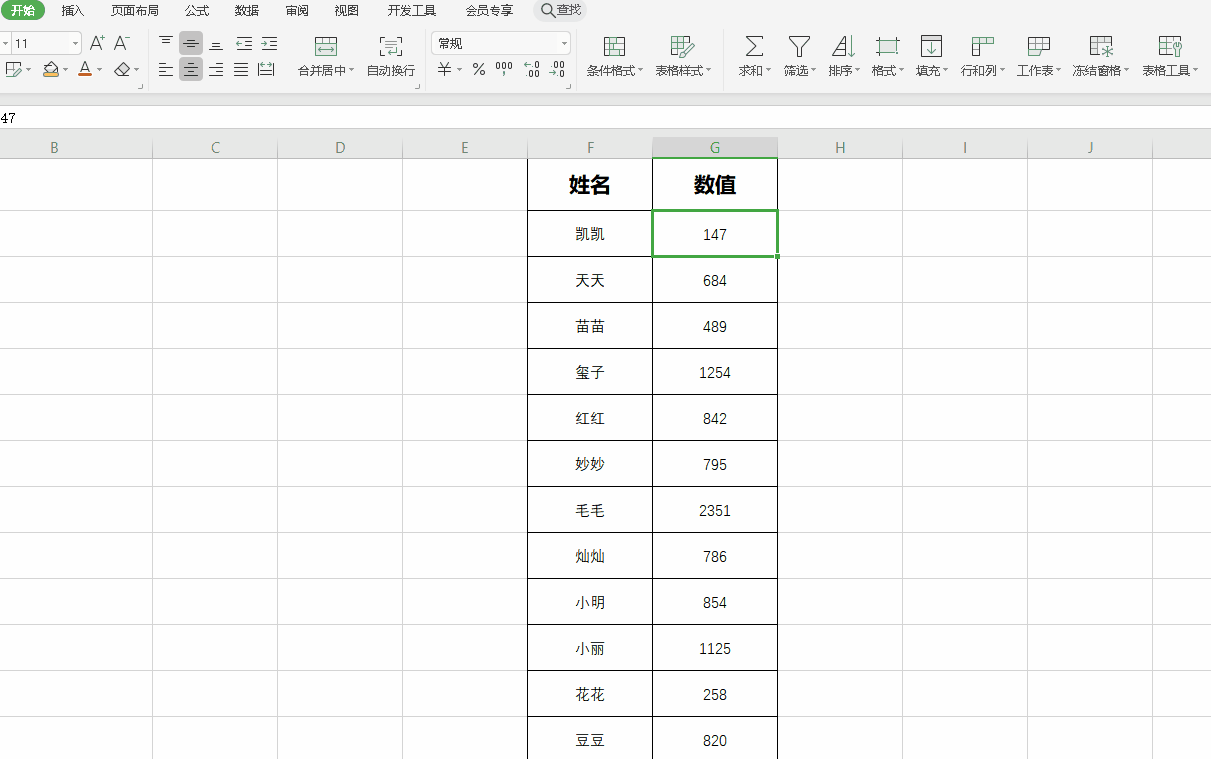Open 条件格式 conditional formatting
Screen dimensions: 1211x759
[x=615, y=57]
